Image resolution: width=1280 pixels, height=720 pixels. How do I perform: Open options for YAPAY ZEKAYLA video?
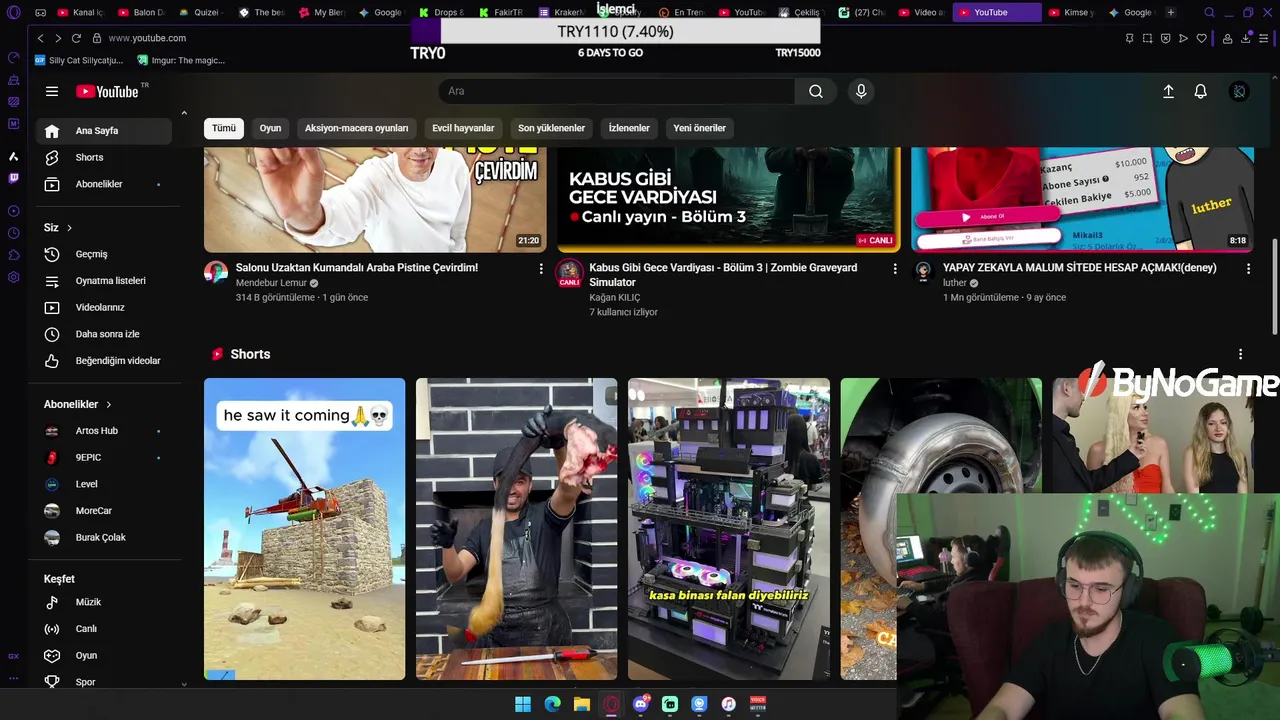[1248, 268]
